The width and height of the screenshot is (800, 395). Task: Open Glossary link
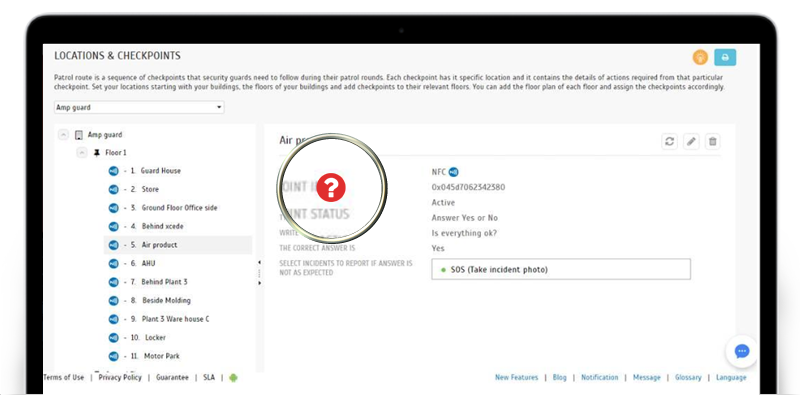(x=688, y=378)
